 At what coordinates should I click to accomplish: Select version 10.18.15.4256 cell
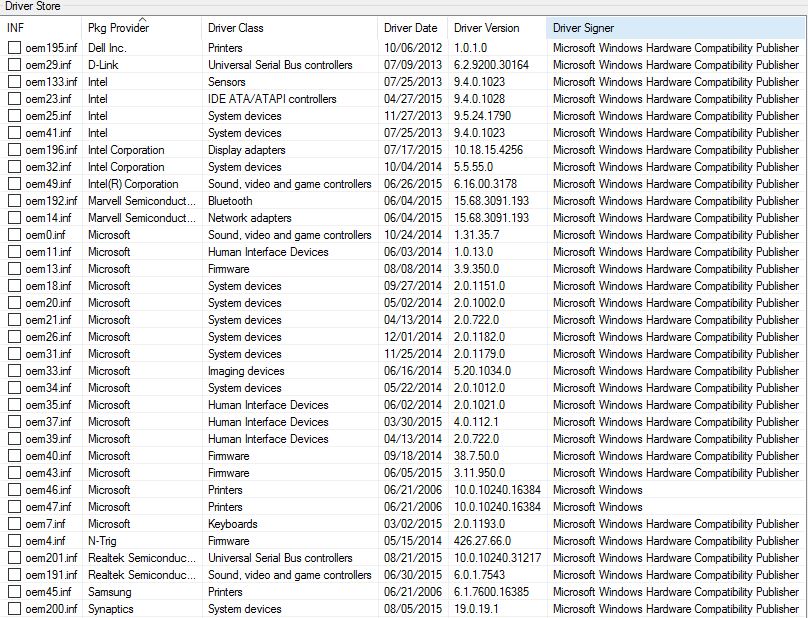(x=489, y=150)
